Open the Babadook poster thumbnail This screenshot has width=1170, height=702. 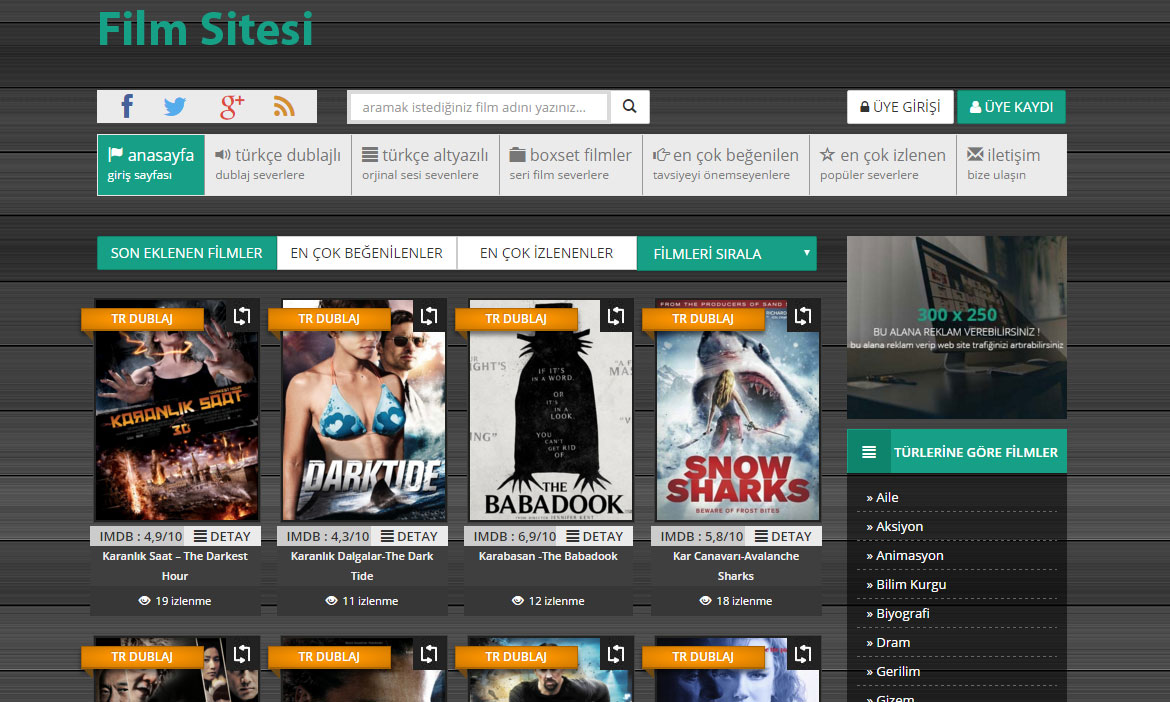(x=551, y=410)
